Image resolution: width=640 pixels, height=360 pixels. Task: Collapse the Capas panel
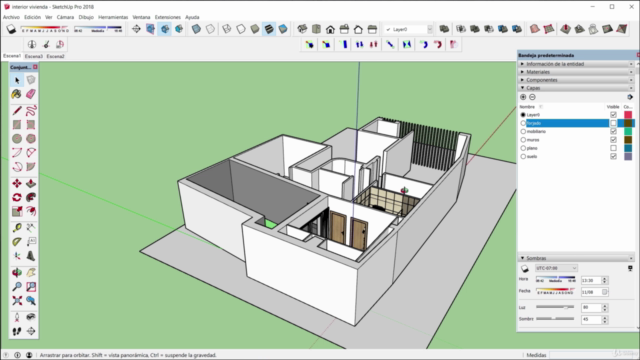point(576,88)
